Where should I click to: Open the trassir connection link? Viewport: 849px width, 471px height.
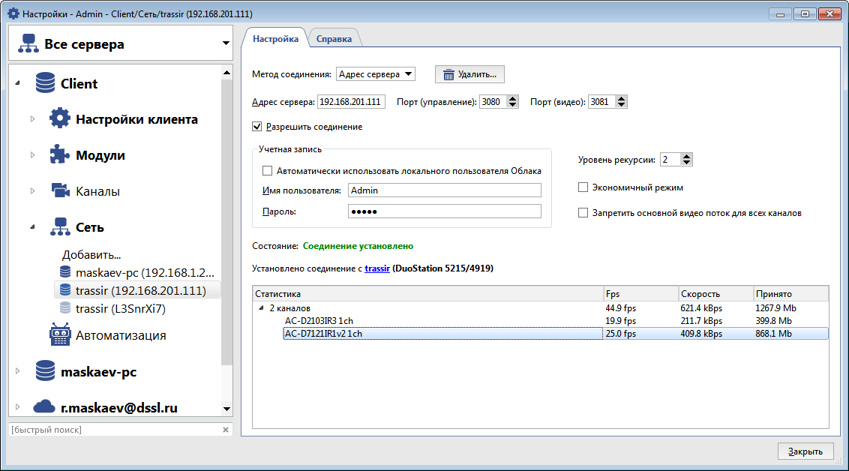click(376, 269)
